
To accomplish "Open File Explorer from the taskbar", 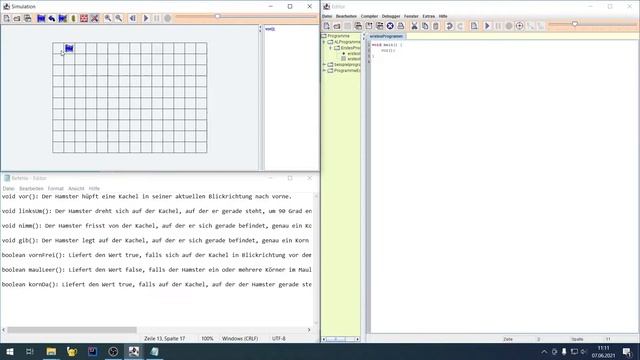I will [x=51, y=351].
